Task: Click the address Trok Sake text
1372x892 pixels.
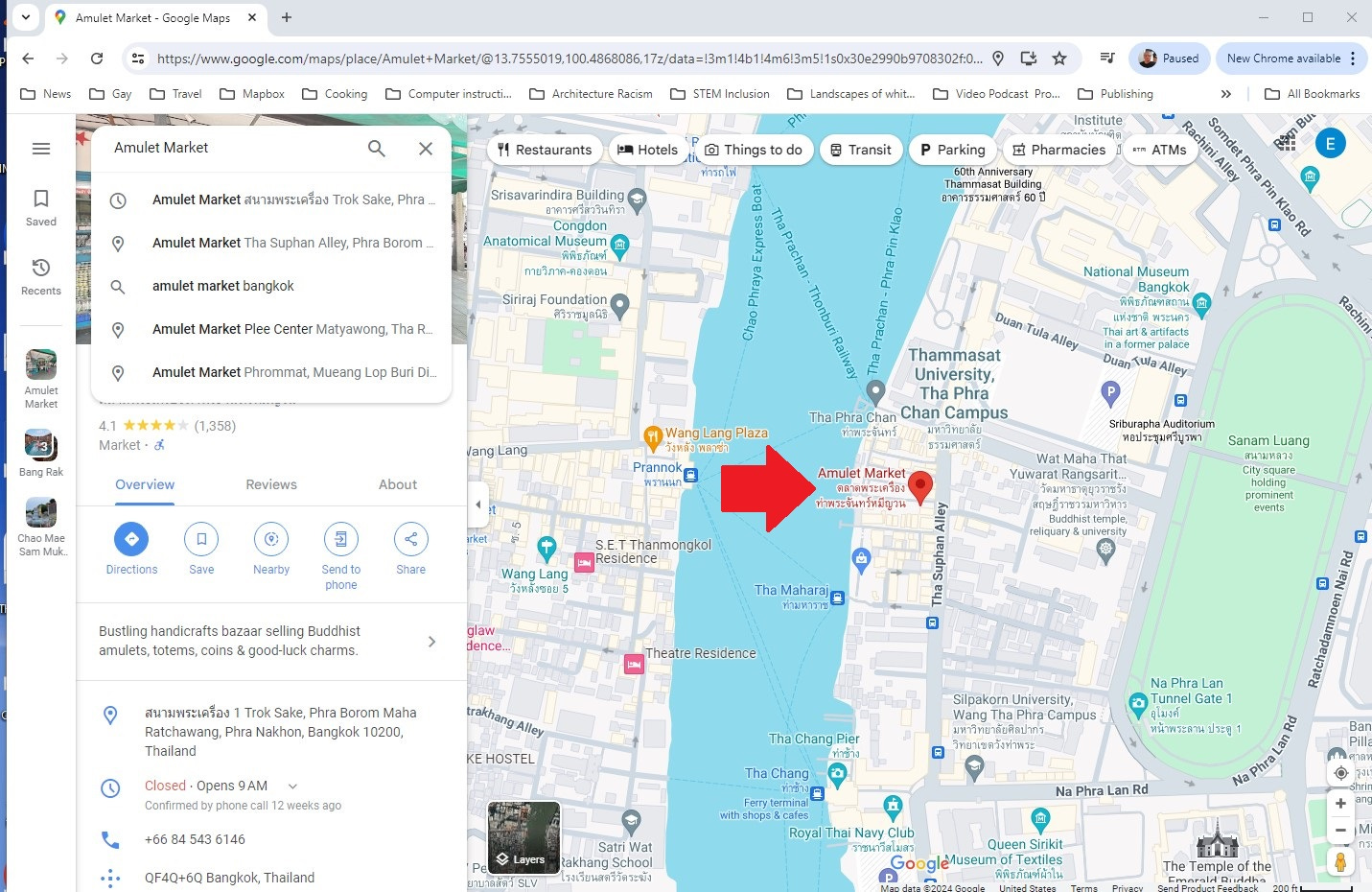Action: click(280, 732)
